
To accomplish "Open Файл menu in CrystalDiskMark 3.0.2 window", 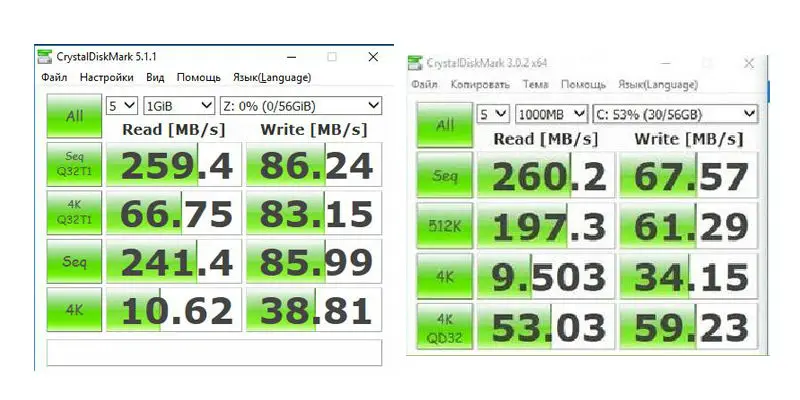I will point(424,84).
